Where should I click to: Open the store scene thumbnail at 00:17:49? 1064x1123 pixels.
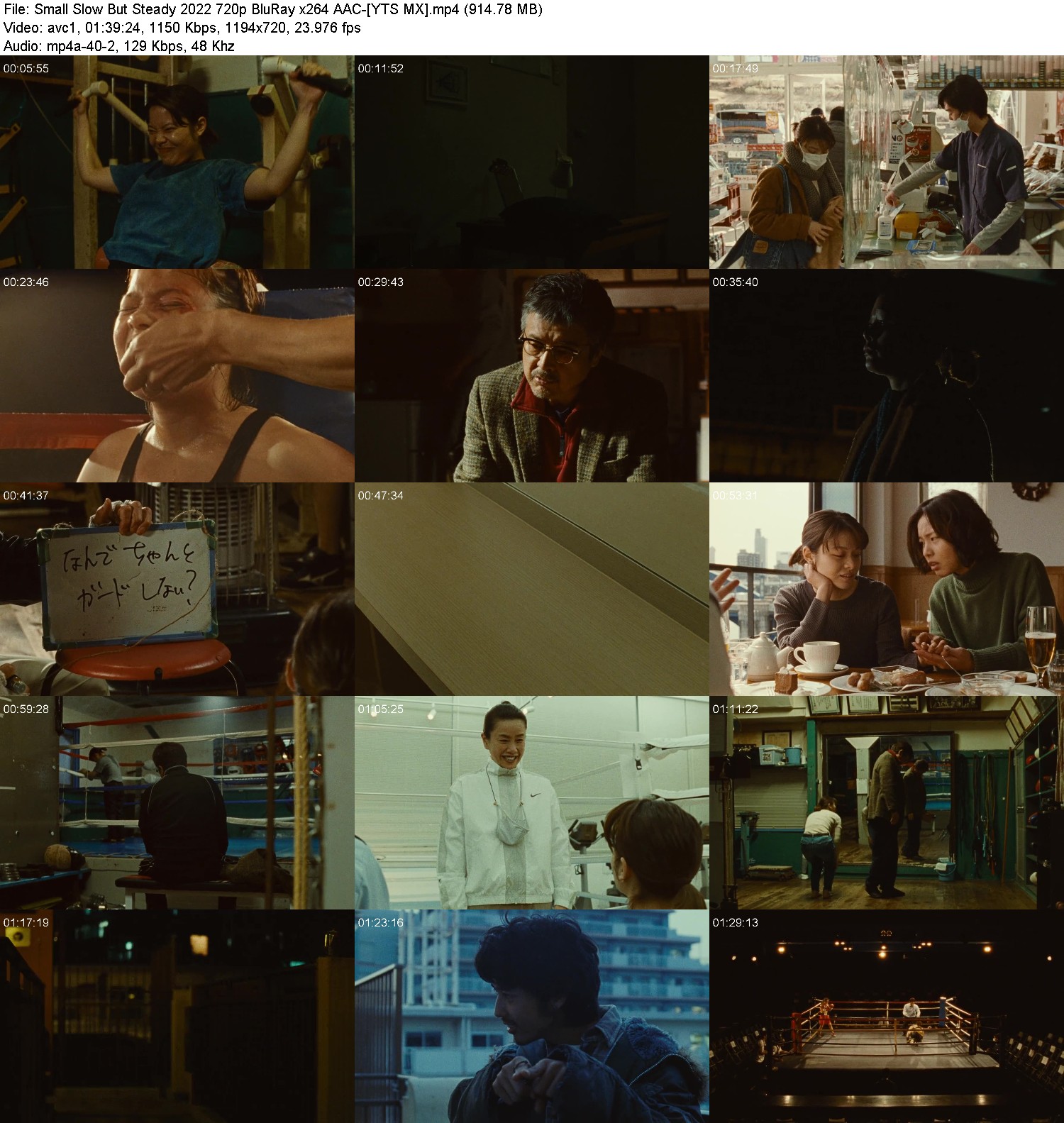(887, 162)
